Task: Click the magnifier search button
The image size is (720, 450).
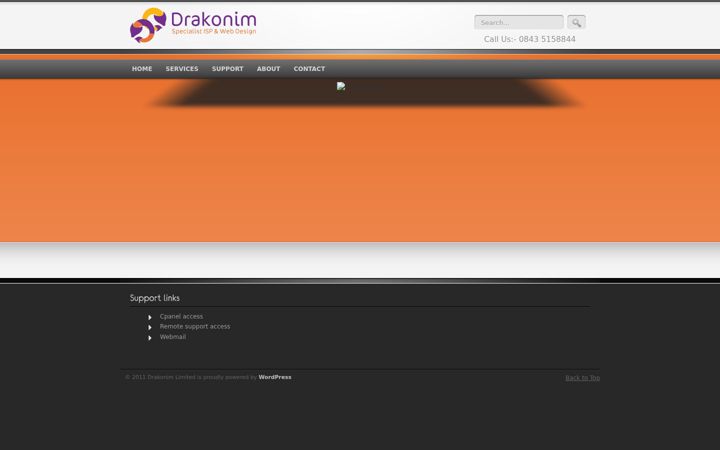Action: coord(576,22)
